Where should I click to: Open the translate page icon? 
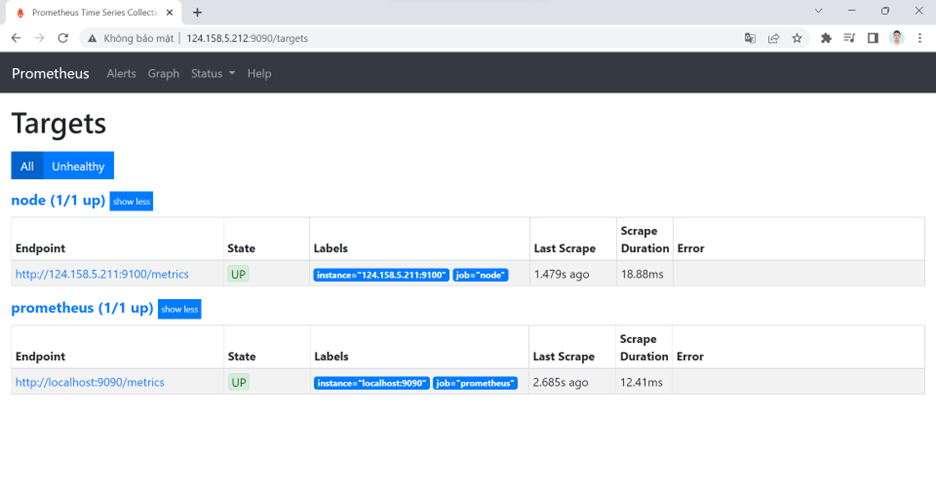click(750, 38)
